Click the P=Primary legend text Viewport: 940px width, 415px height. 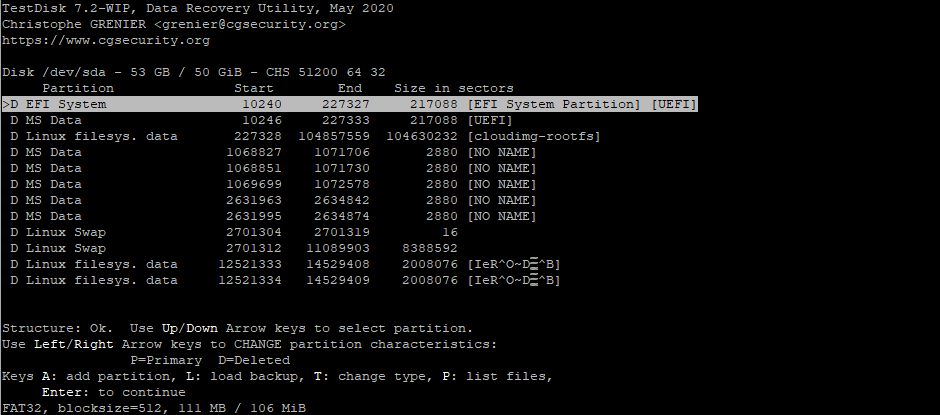[x=166, y=360]
